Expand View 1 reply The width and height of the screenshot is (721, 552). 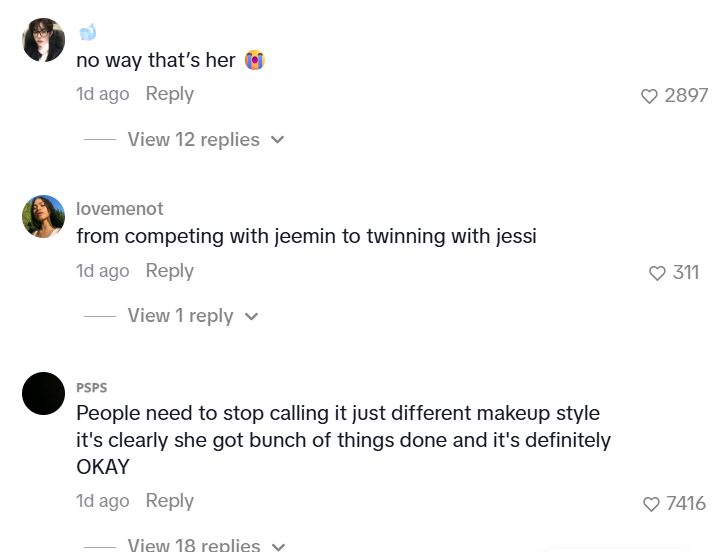click(180, 316)
